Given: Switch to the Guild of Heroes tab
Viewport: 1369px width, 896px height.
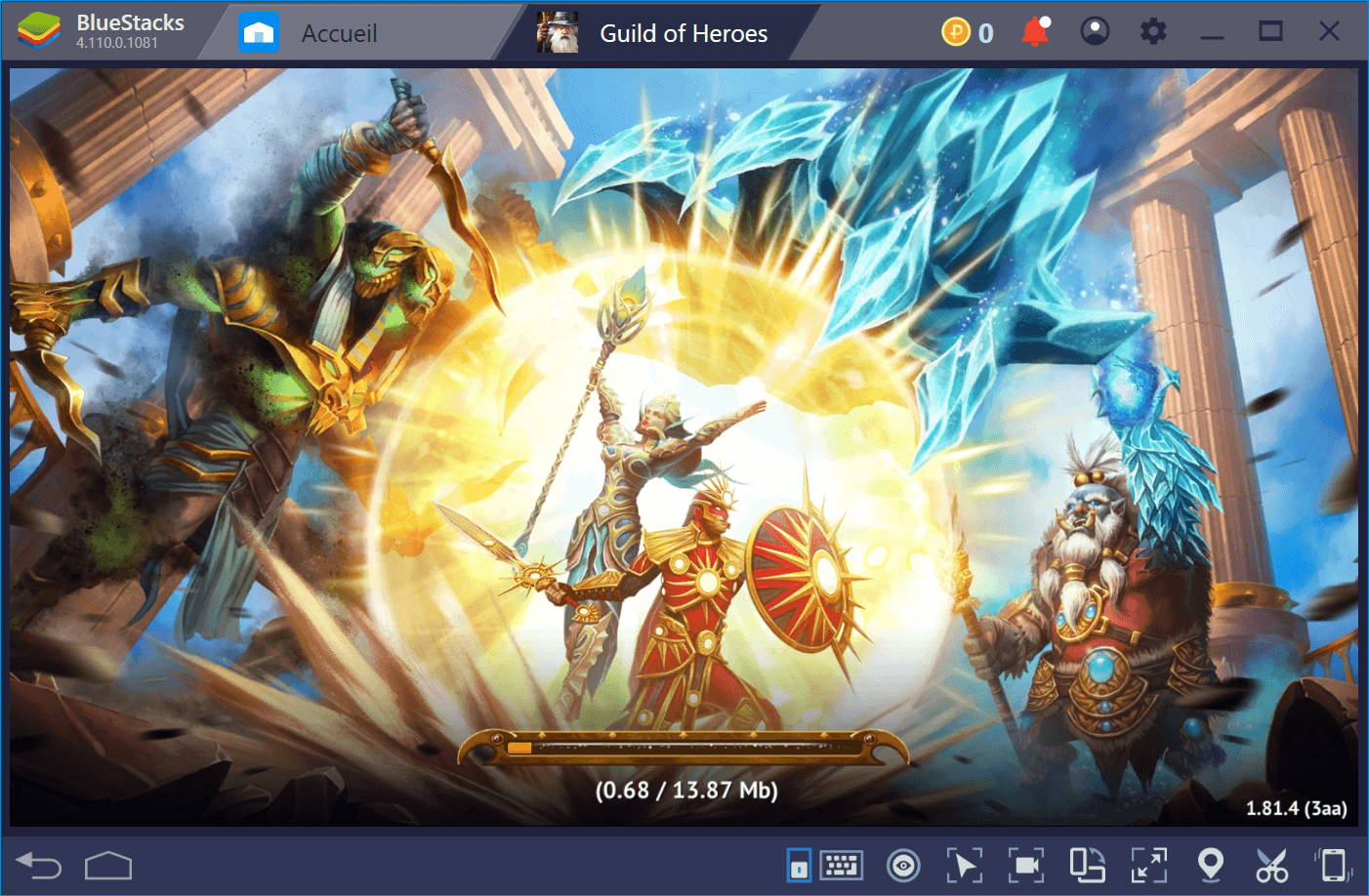Looking at the screenshot, I should tap(659, 33).
